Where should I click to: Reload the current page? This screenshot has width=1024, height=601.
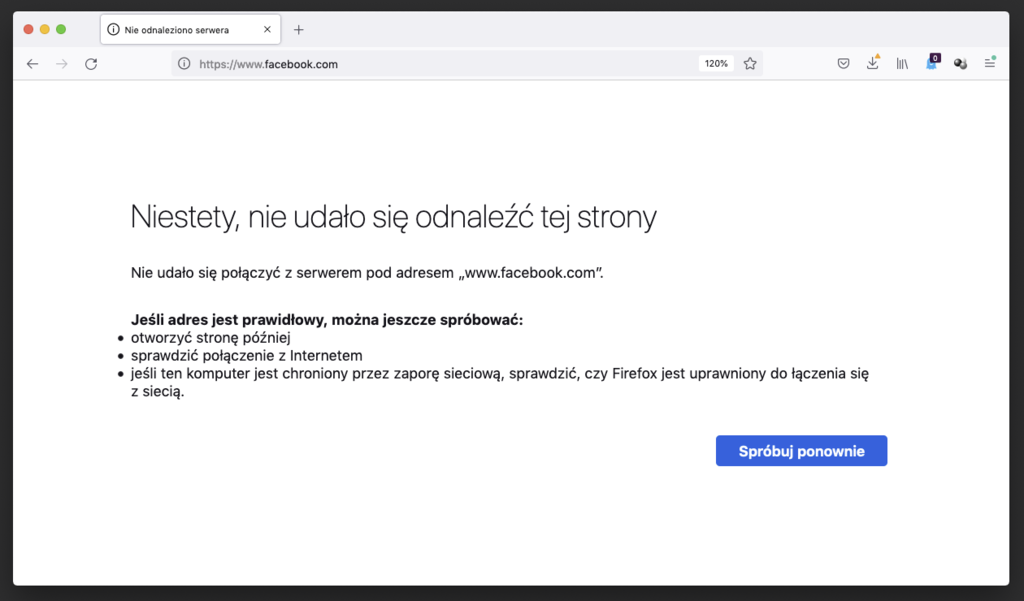pos(91,64)
